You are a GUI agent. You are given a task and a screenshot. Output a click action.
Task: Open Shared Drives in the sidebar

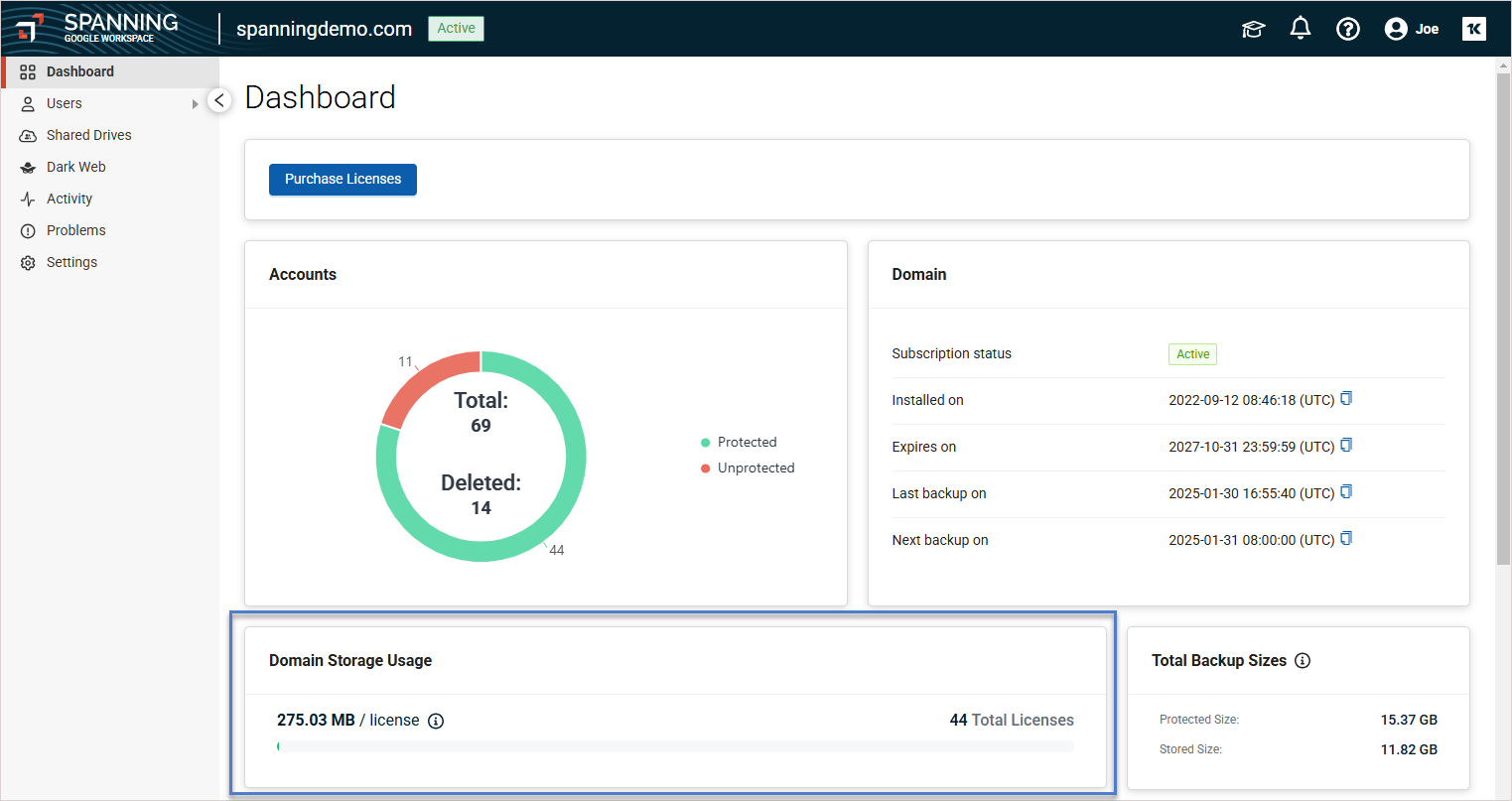pos(88,135)
